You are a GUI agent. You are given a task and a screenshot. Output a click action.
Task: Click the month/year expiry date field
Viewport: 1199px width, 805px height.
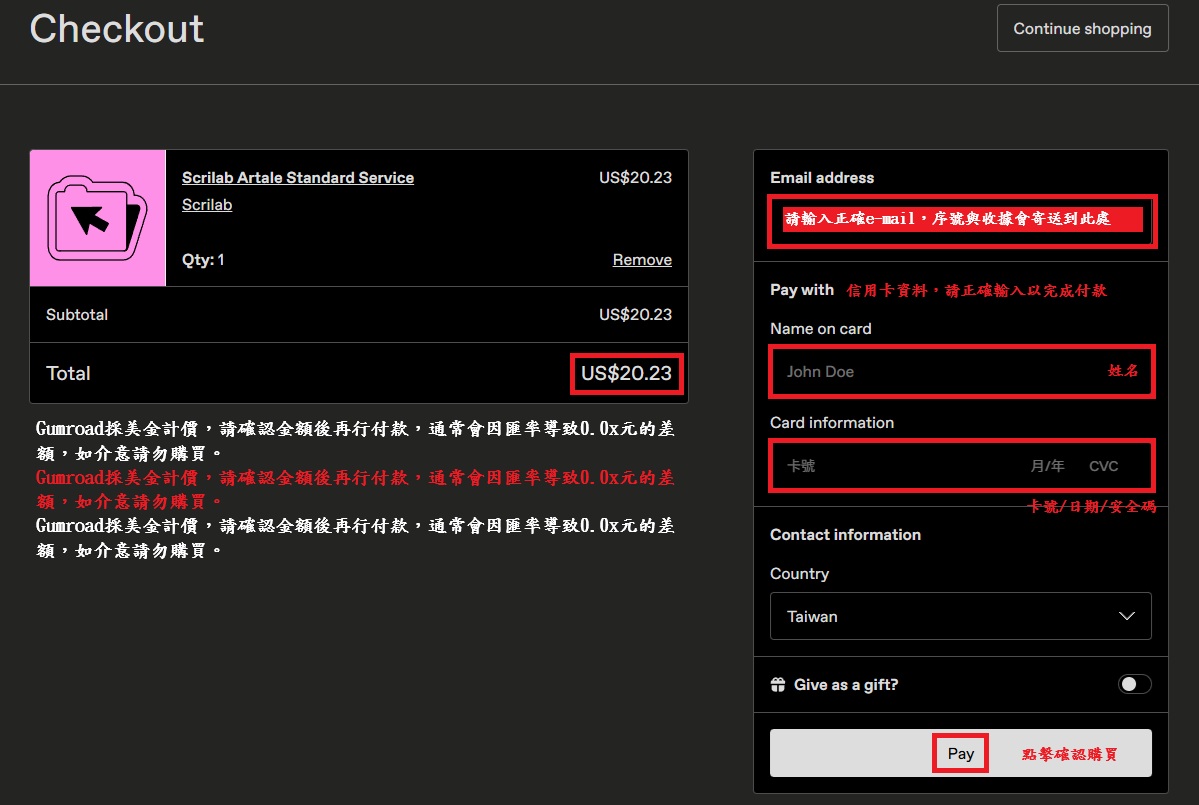(x=1047, y=466)
